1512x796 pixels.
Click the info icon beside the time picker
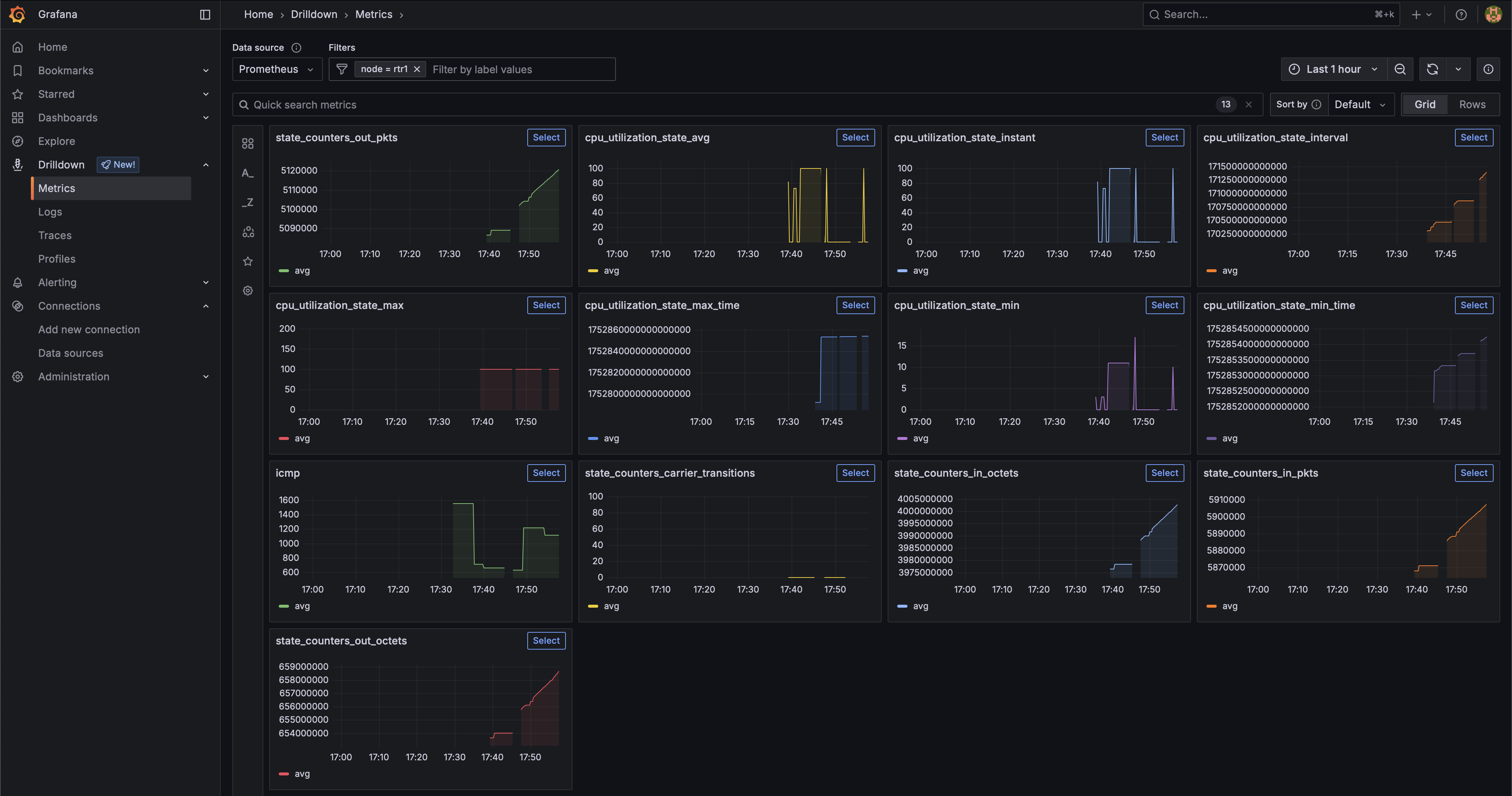click(x=1488, y=69)
